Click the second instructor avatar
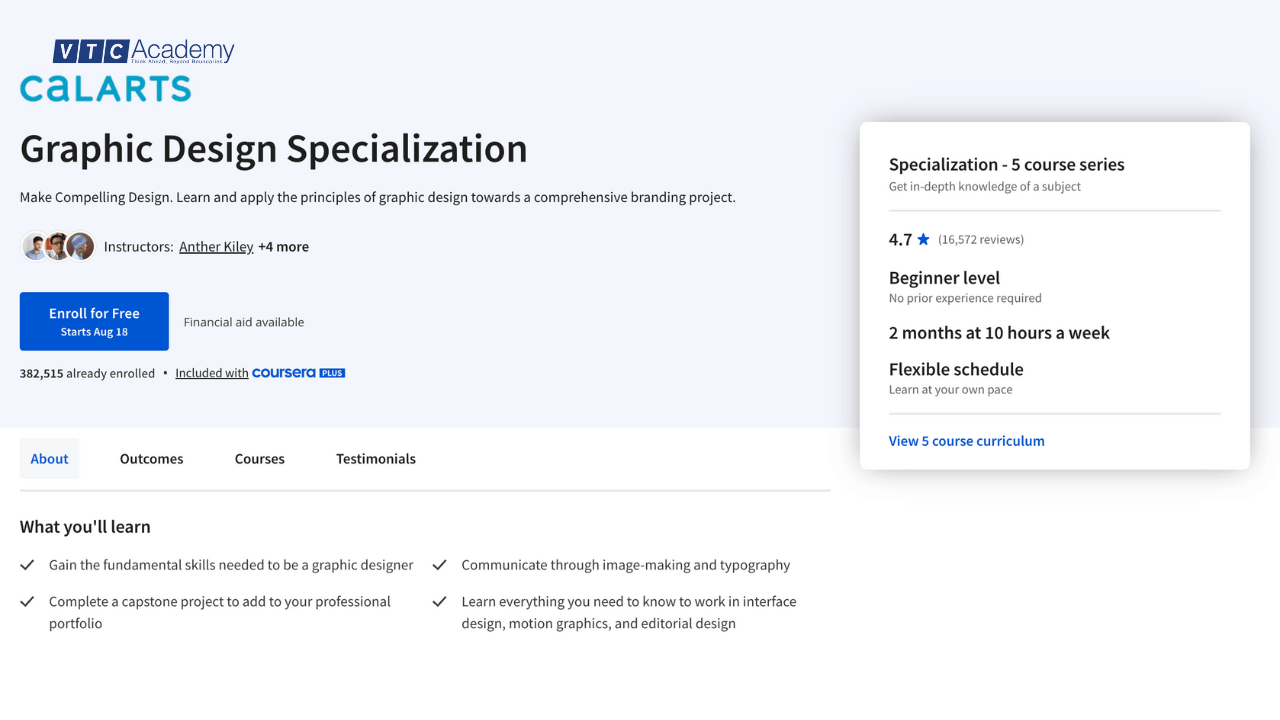 coord(57,245)
